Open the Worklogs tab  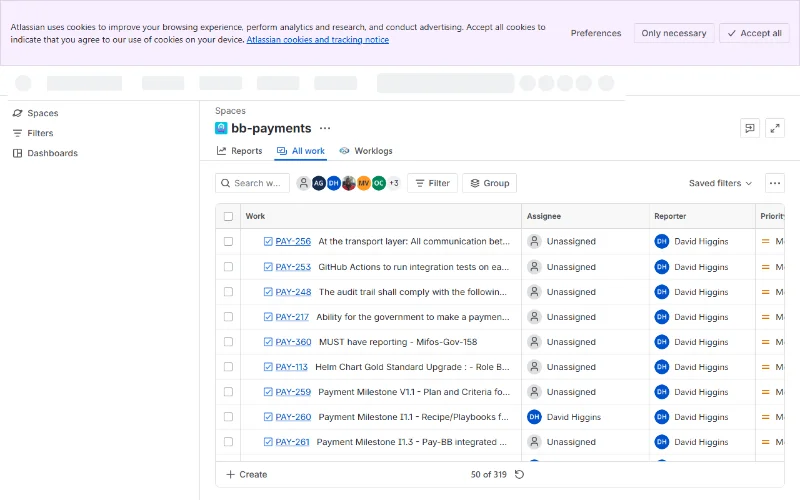[366, 151]
